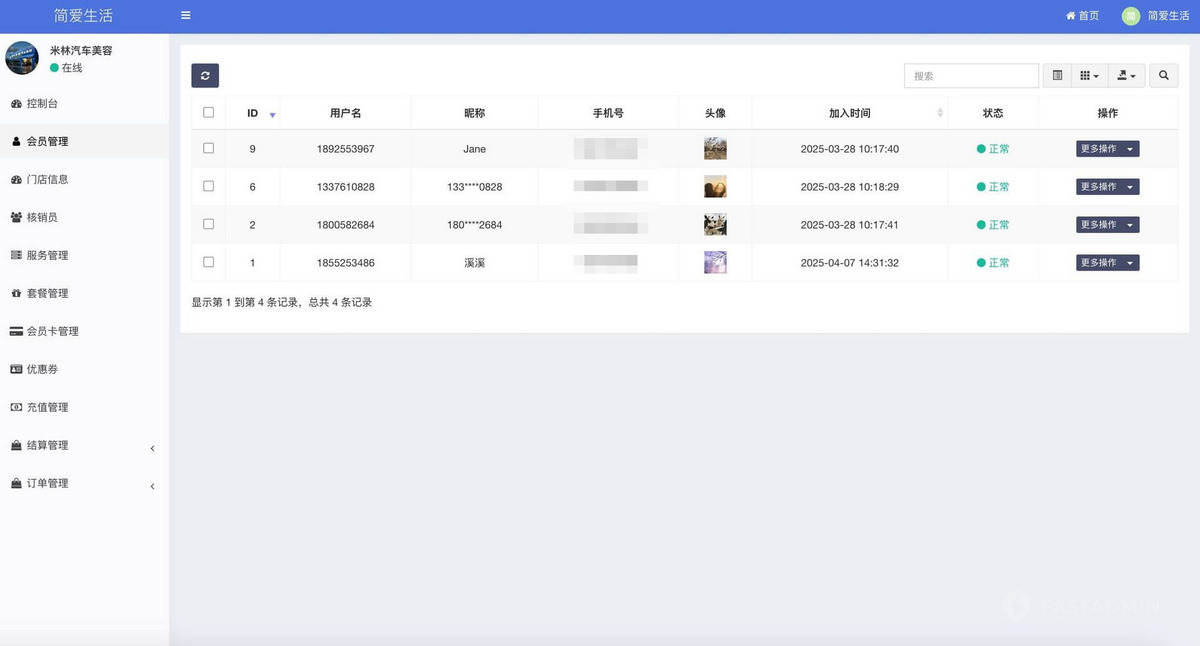Screen dimensions: 1200x646
Task: Go to 首页 homepage link
Action: pos(1081,15)
